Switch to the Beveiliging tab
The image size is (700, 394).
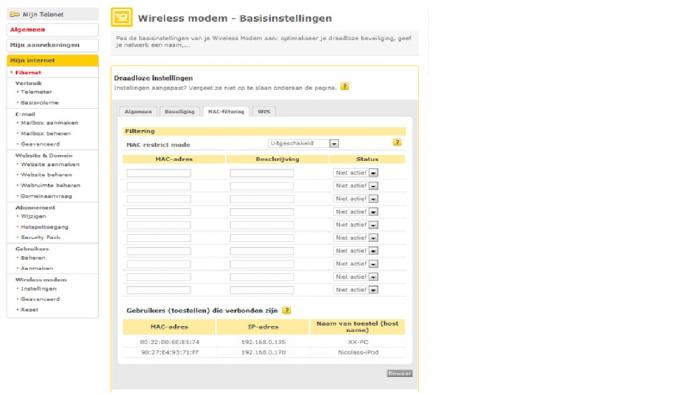179,112
